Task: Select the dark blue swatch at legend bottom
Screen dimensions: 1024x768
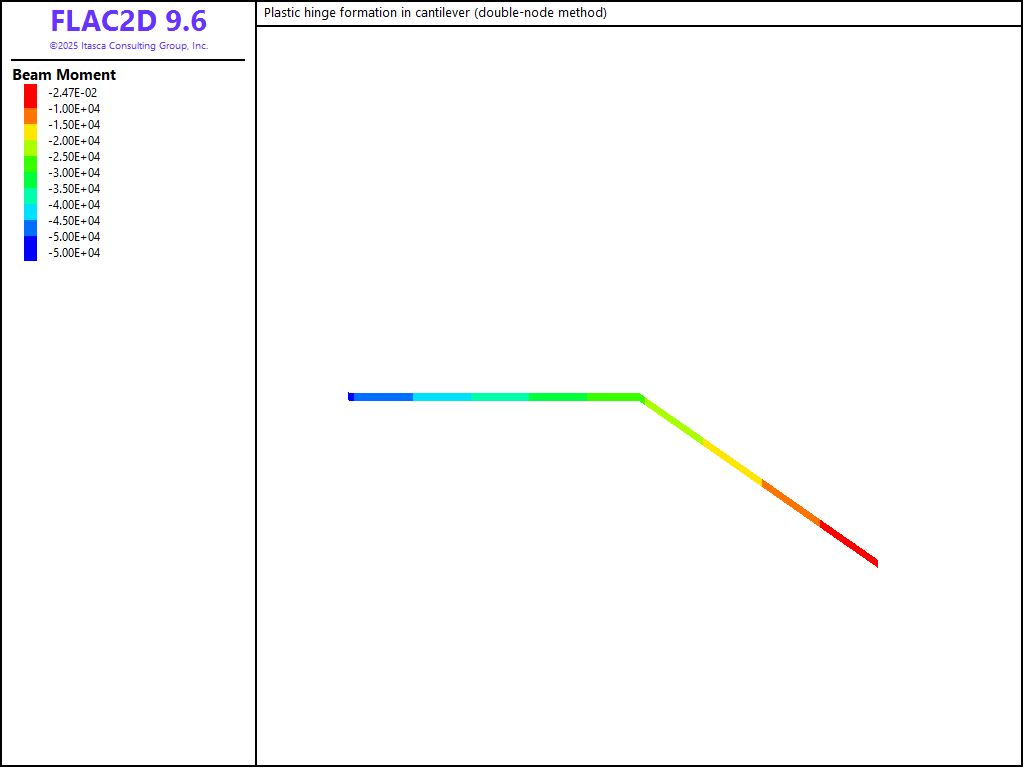Action: [x=30, y=249]
